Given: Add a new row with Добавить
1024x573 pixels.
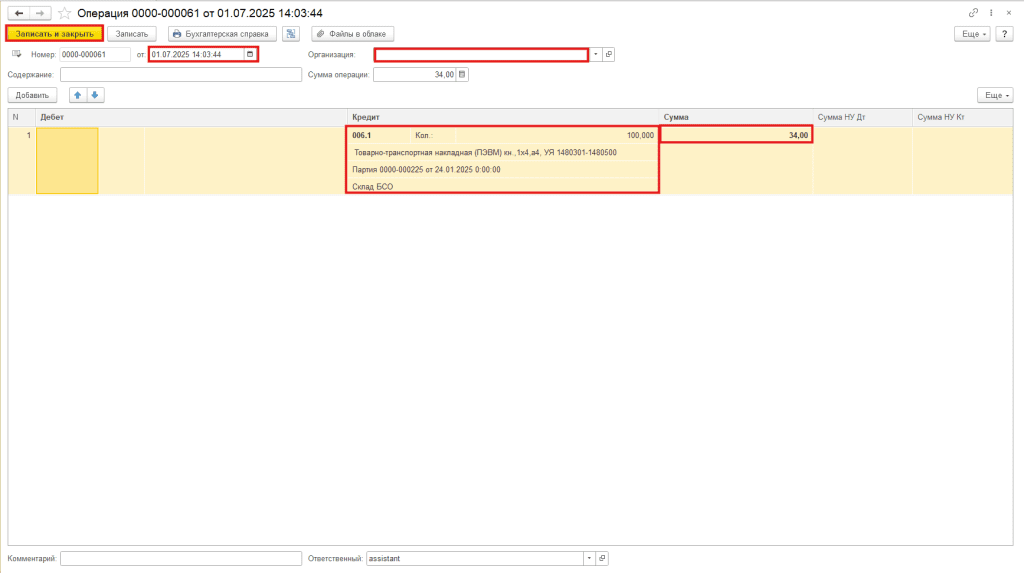Looking at the screenshot, I should 32,95.
